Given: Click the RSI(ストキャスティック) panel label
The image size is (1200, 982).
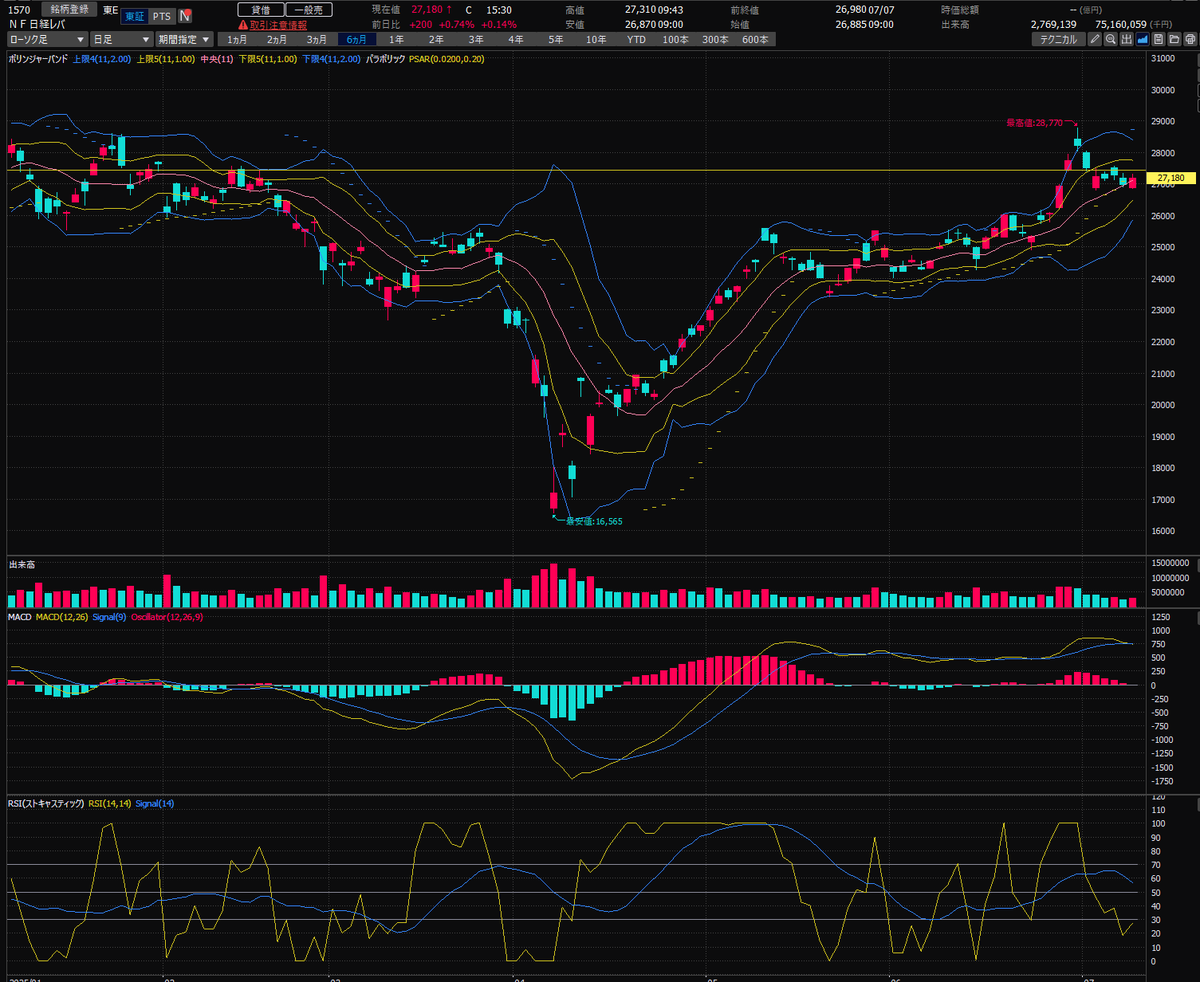Looking at the screenshot, I should pyautogui.click(x=46, y=803).
